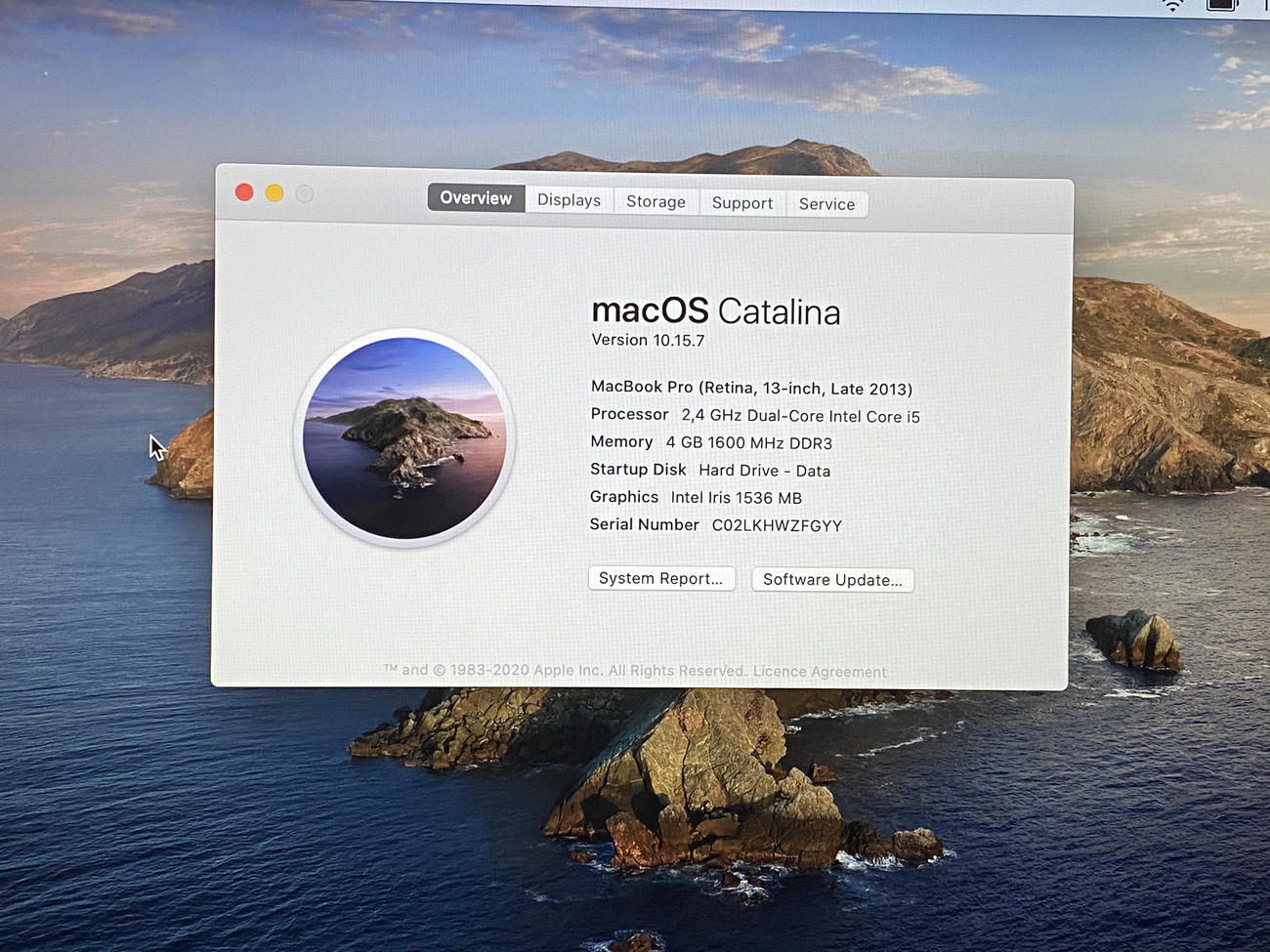Click the Wi-Fi icon in menu bar

(1172, 5)
